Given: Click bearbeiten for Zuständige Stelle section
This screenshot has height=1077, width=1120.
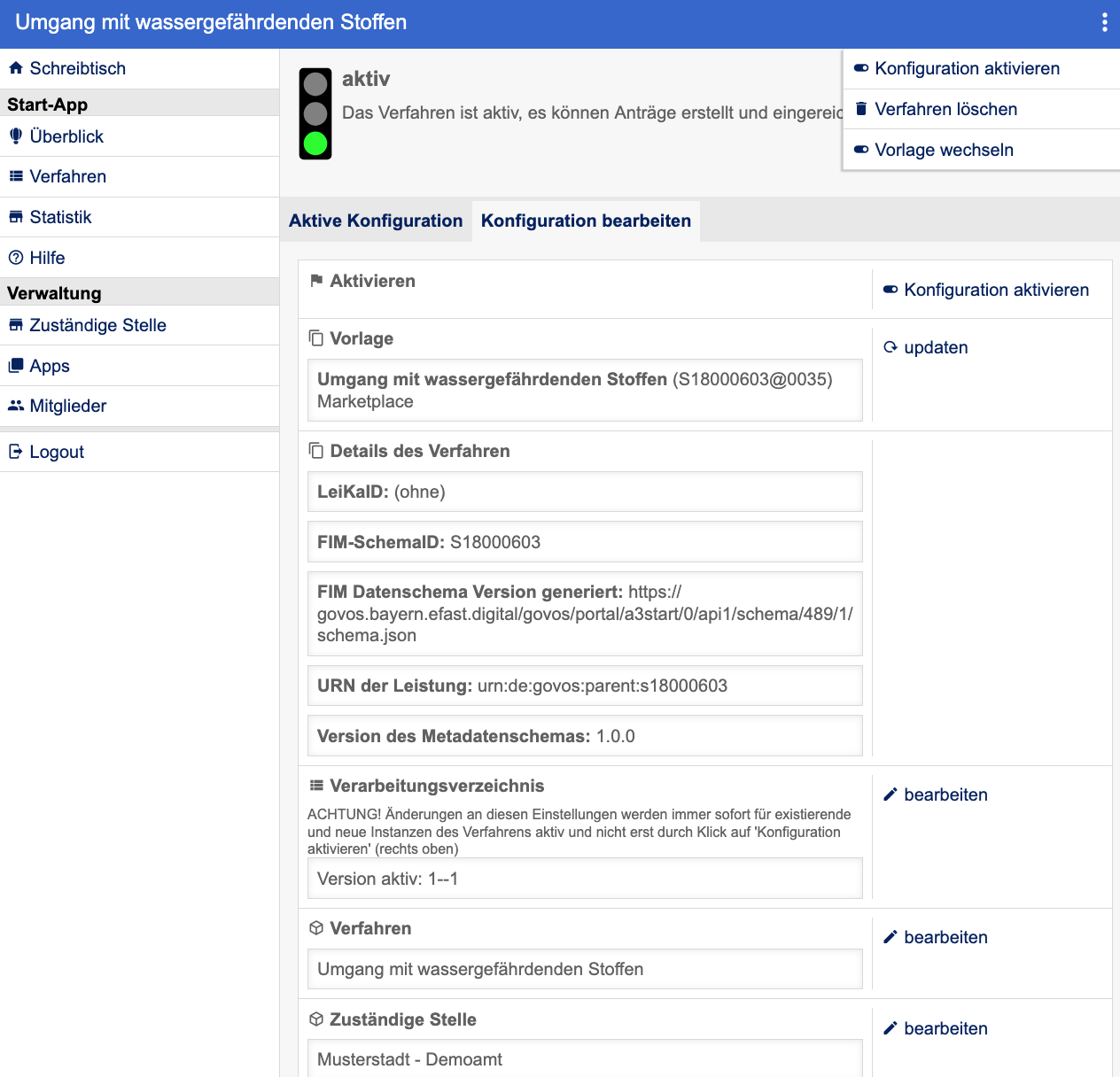Looking at the screenshot, I should click(x=945, y=1029).
